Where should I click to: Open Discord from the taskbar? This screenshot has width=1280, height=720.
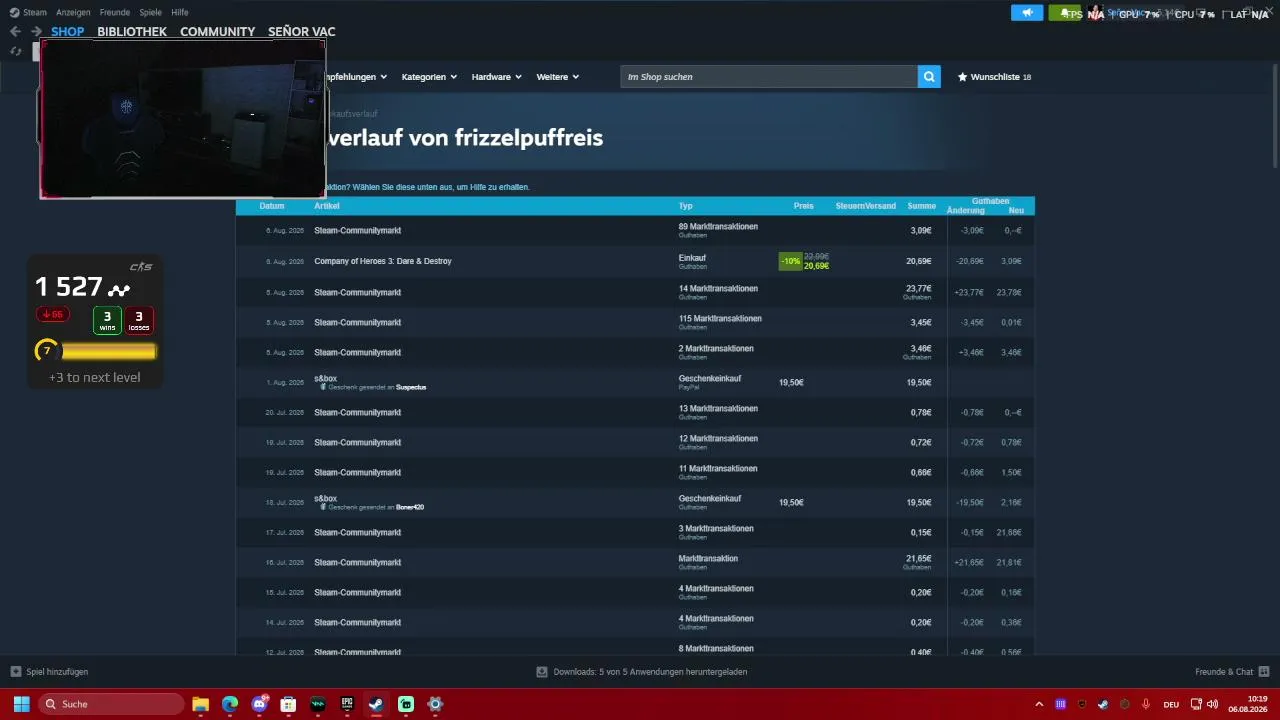point(260,704)
